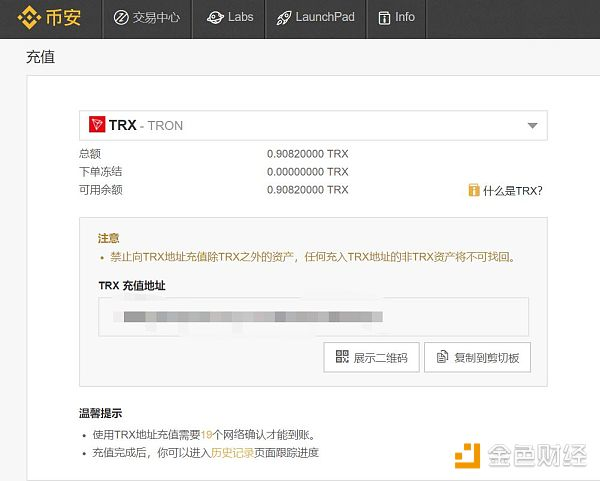Click the 复制到剪切板 button

[477, 357]
